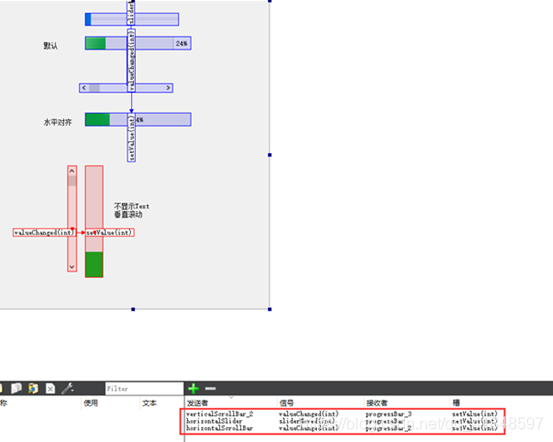Click the progressBar_2 receiver cell
Screen dimensions: 553x442
click(388, 428)
